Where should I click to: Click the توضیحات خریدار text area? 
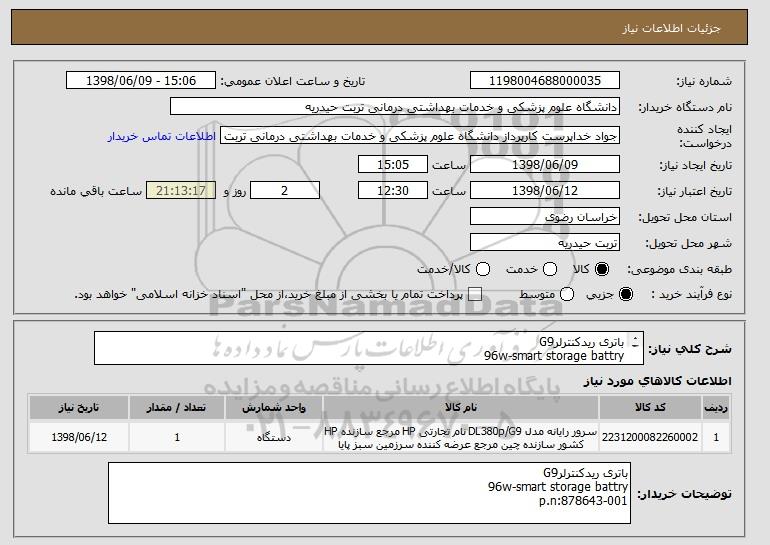pos(369,493)
